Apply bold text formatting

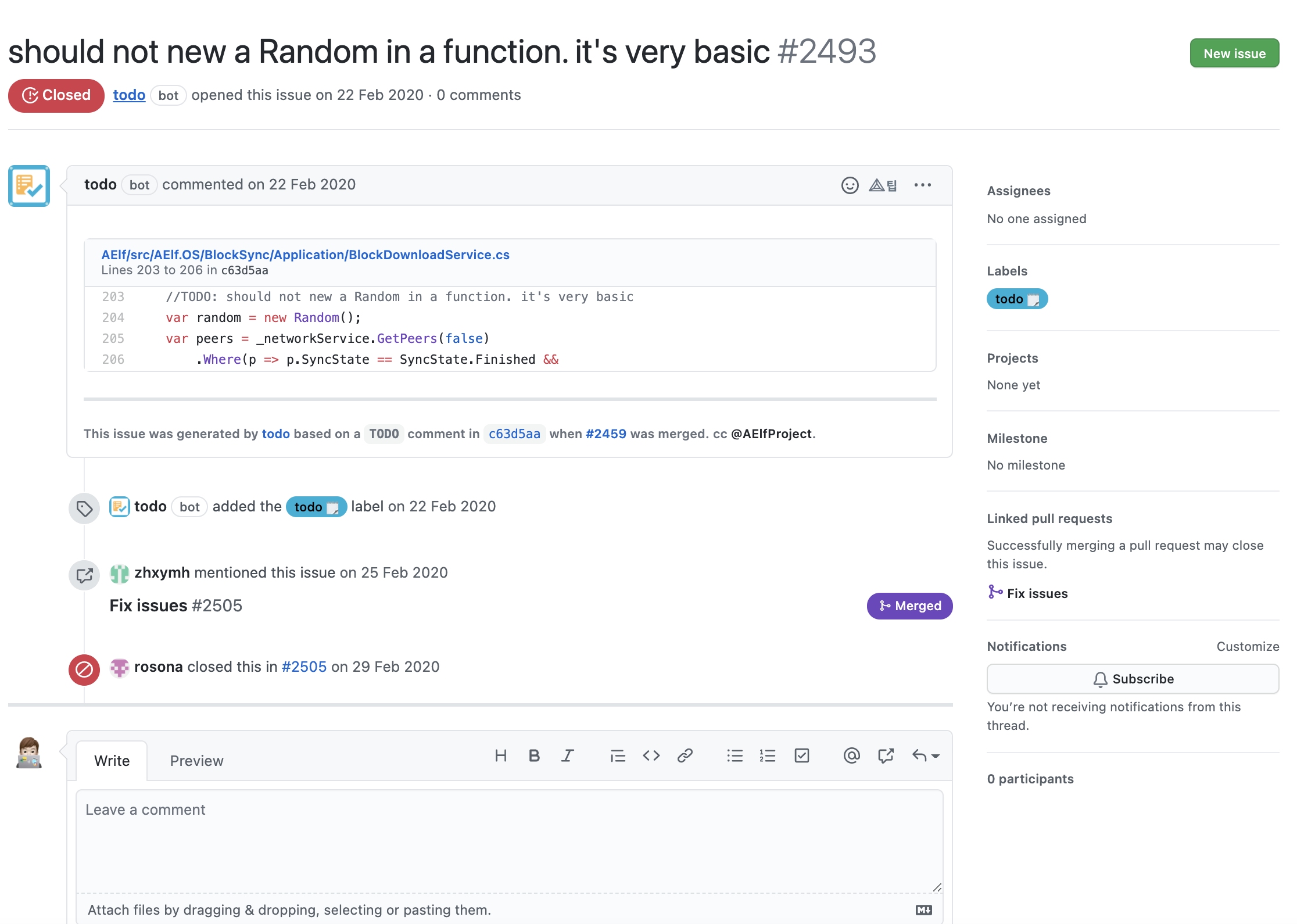tap(534, 755)
